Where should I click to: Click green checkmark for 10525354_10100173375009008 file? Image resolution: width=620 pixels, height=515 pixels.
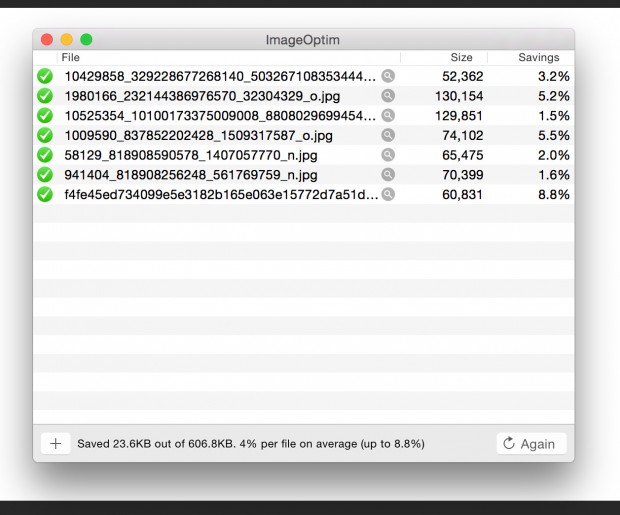point(45,115)
